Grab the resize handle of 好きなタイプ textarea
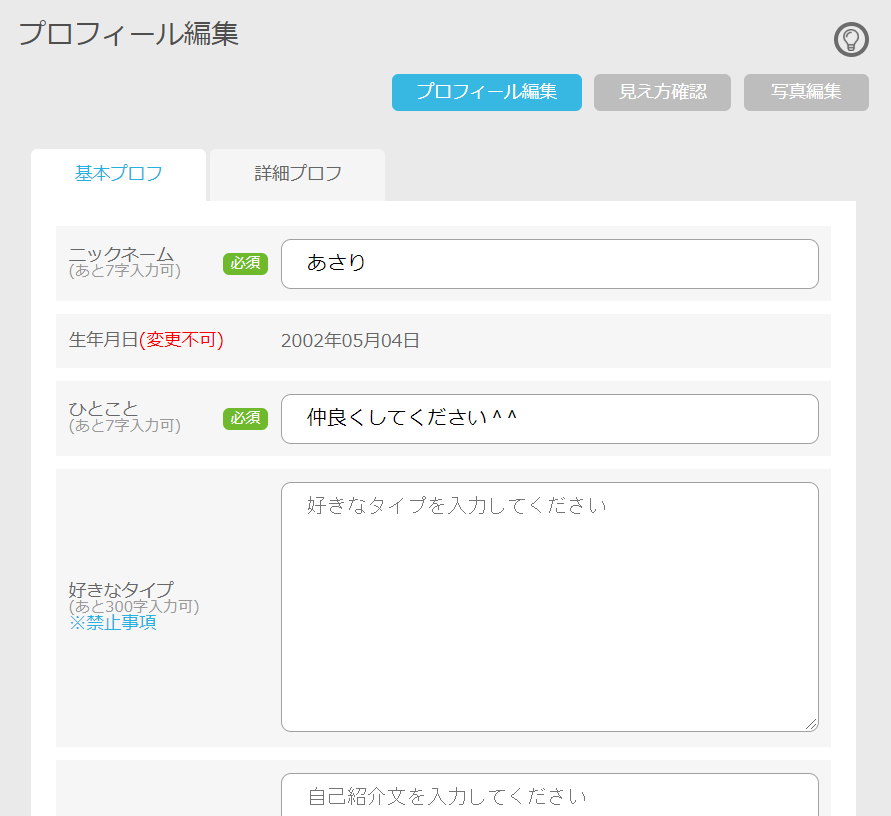 coord(811,724)
